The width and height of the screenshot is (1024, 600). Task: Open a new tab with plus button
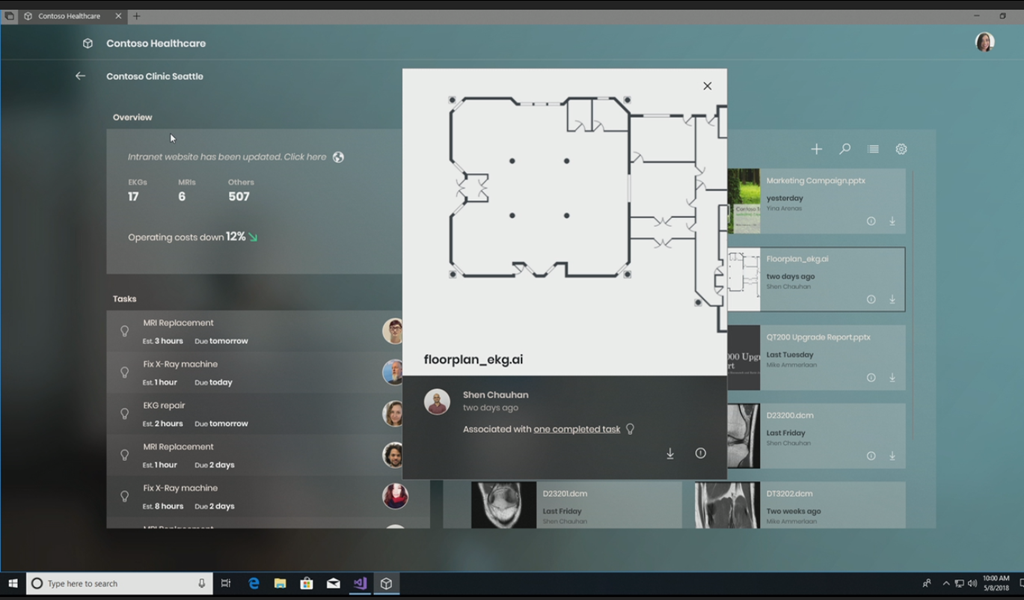click(136, 16)
